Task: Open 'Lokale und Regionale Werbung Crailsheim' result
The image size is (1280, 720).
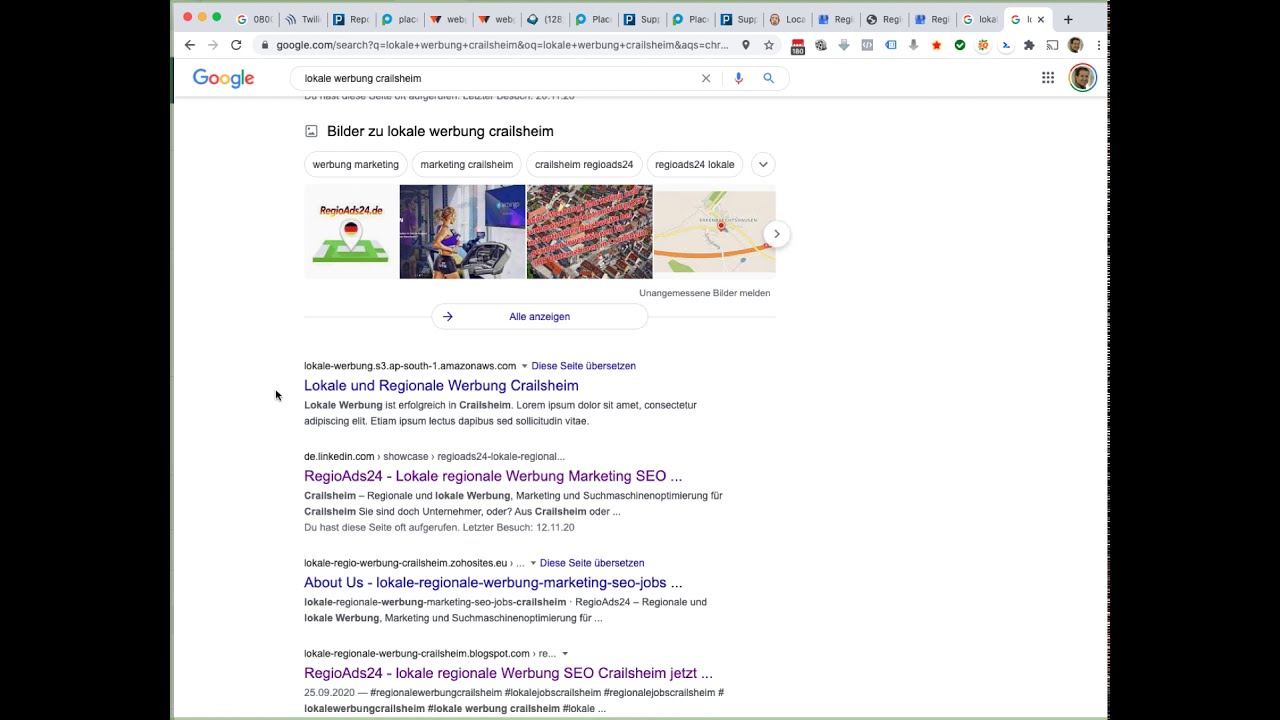Action: 441,385
